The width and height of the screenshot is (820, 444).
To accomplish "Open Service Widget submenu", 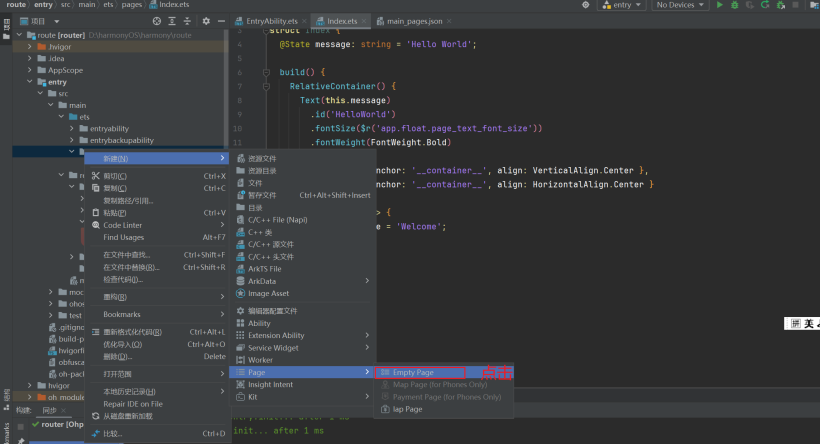I will pos(303,348).
